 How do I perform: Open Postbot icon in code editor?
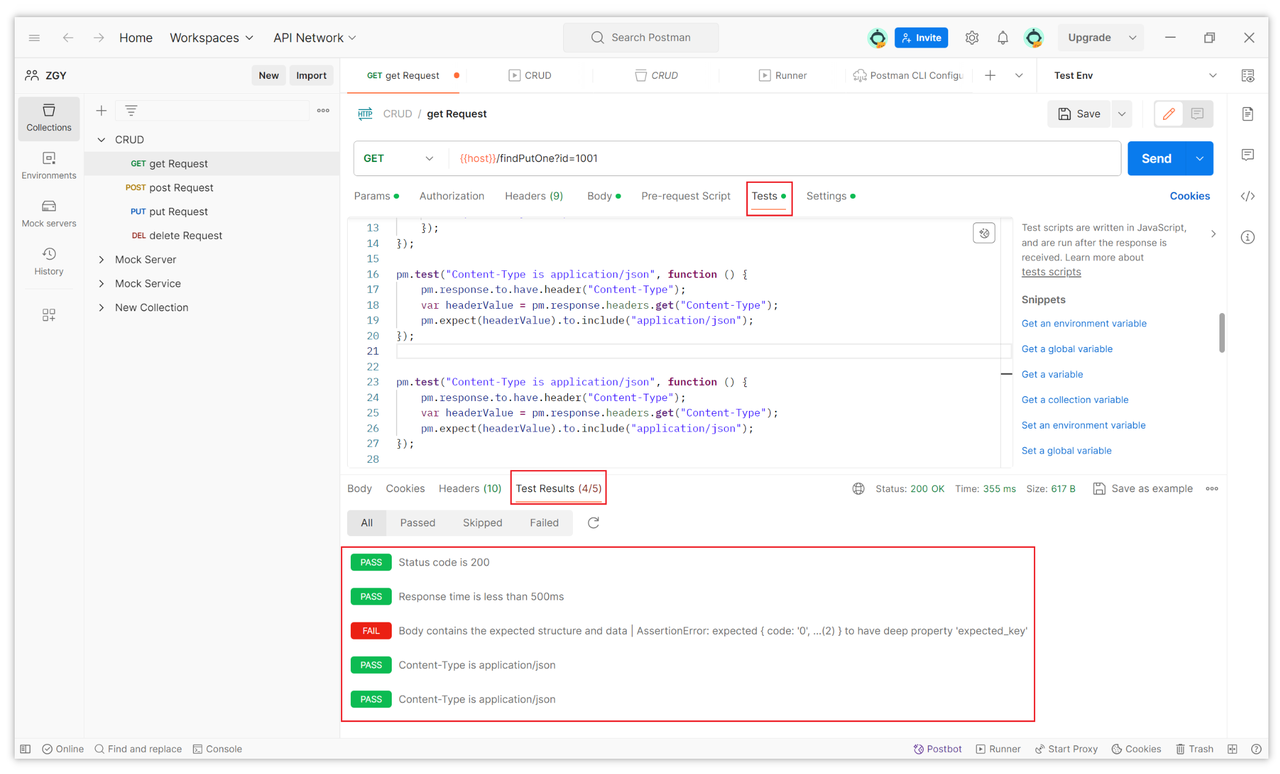tap(984, 233)
